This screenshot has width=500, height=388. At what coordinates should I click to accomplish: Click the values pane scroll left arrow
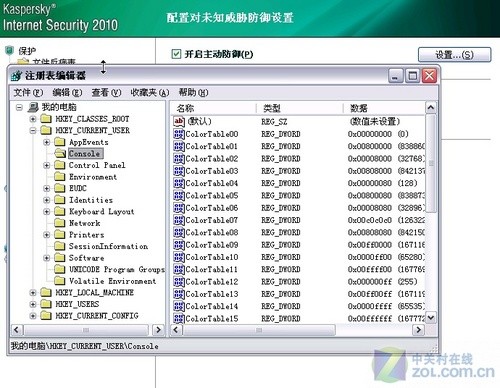[176, 330]
